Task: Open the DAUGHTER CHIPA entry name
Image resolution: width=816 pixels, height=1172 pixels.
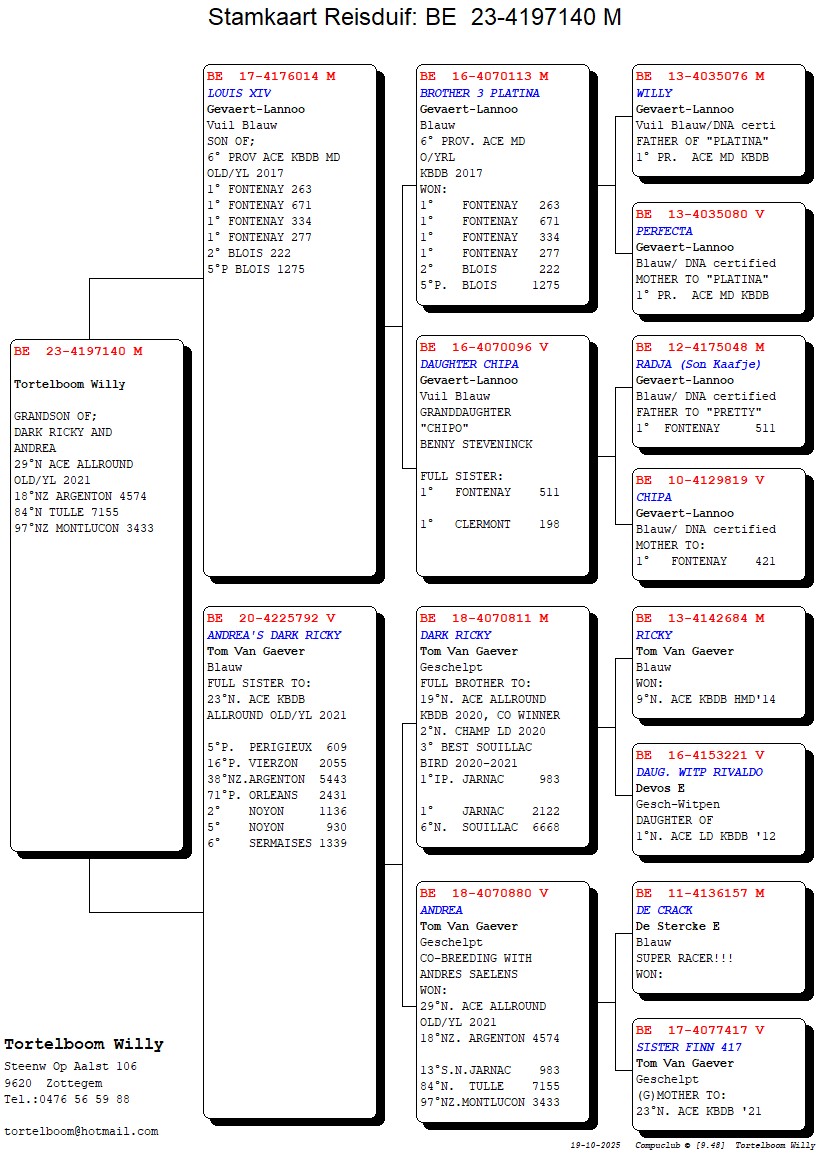Action: pyautogui.click(x=469, y=364)
